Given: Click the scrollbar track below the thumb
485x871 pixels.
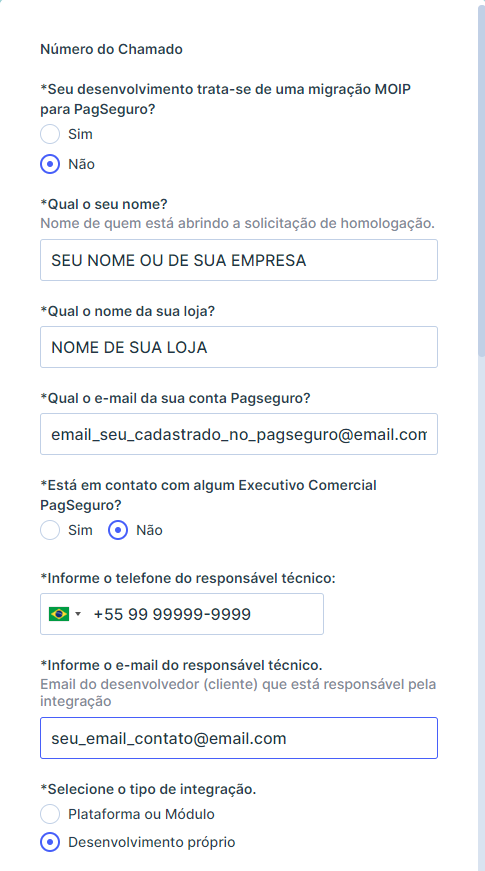Looking at the screenshot, I should tap(481, 611).
